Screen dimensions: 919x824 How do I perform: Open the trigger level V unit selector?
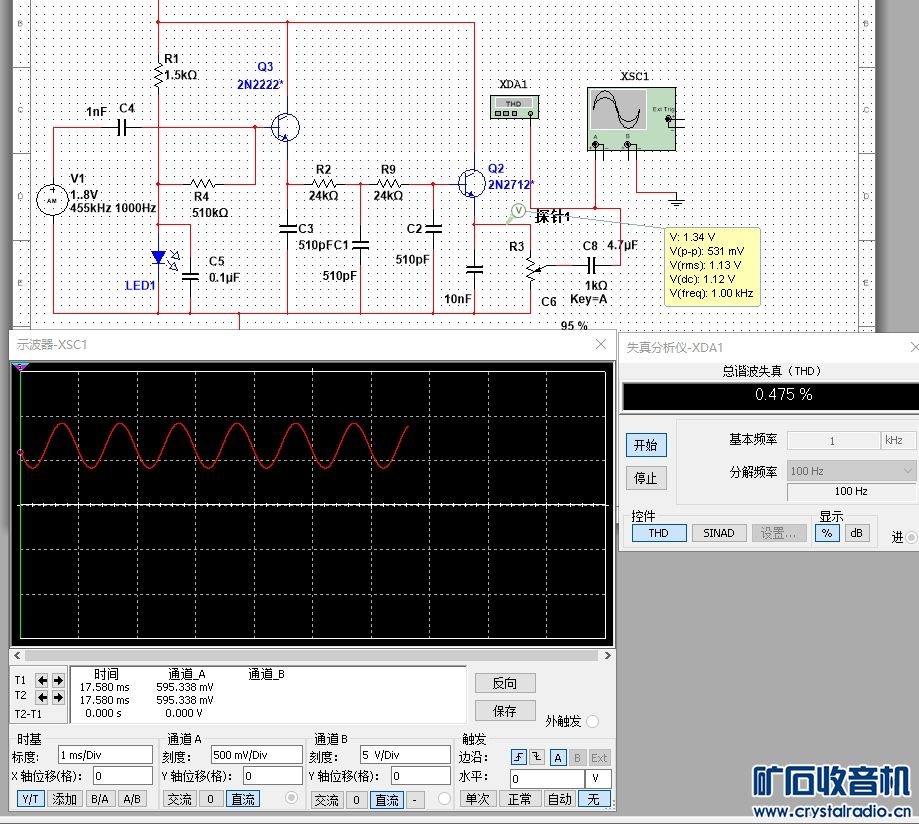(x=597, y=778)
